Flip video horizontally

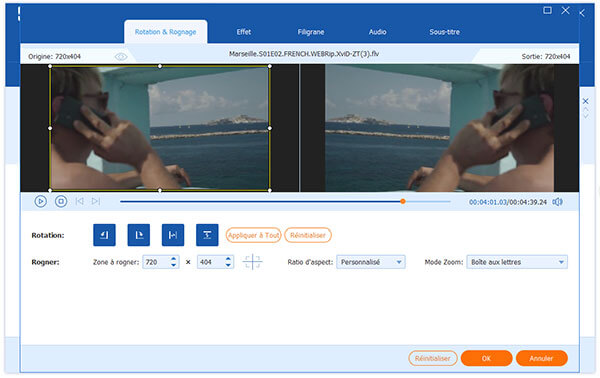pyautogui.click(x=173, y=235)
